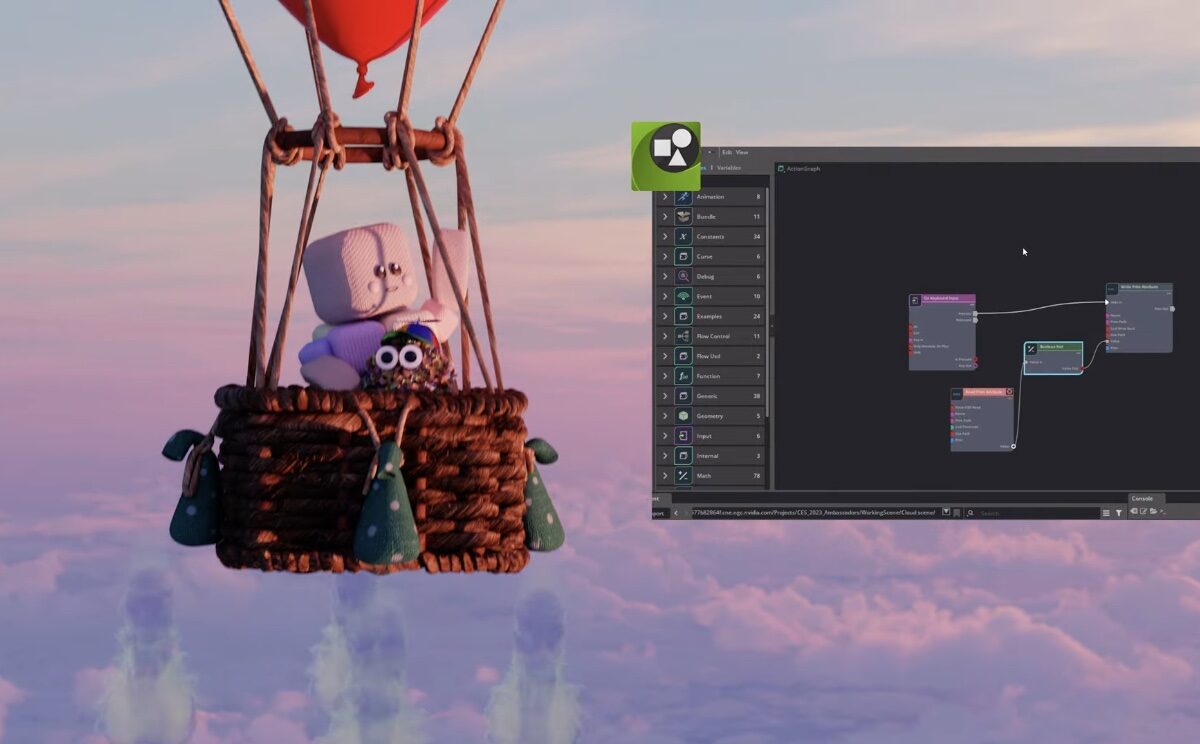1200x744 pixels.
Task: Click Exec Out port on Write Prim Attribute
Action: (x=1173, y=309)
